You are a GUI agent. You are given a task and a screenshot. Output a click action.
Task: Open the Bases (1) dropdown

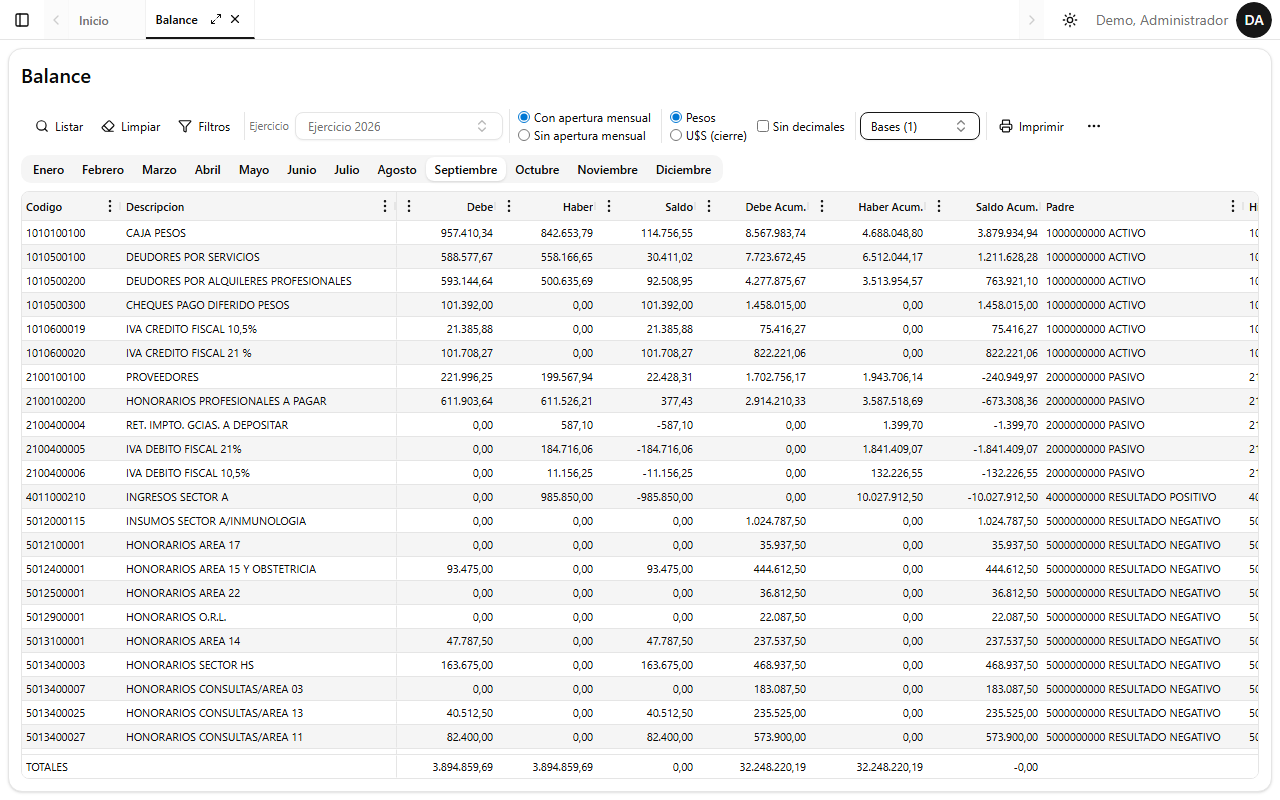[x=920, y=126]
